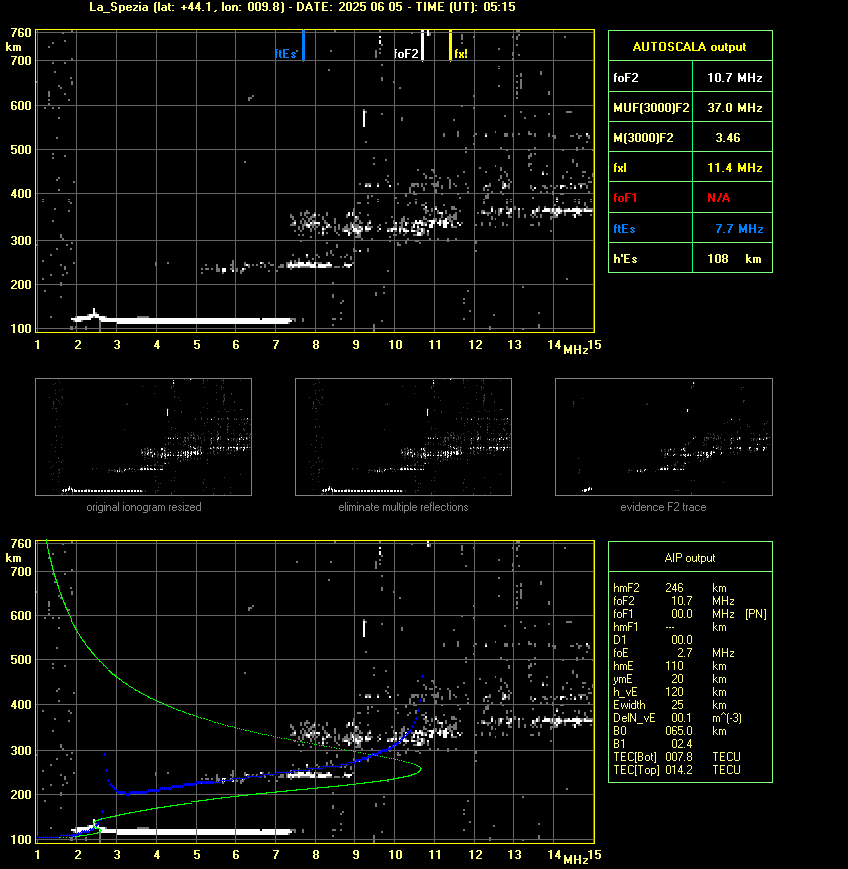Open the 'original ionogram resized' thumbnail

pyautogui.click(x=144, y=437)
